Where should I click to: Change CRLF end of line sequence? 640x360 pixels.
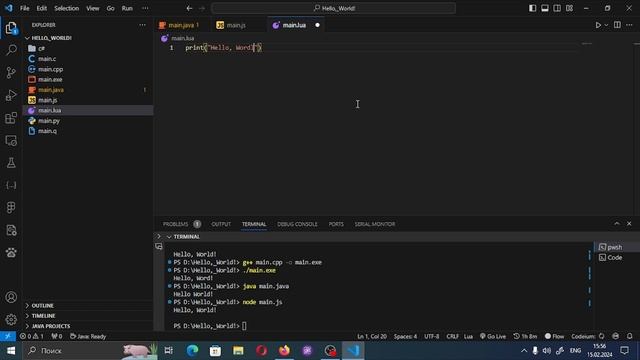pos(452,336)
